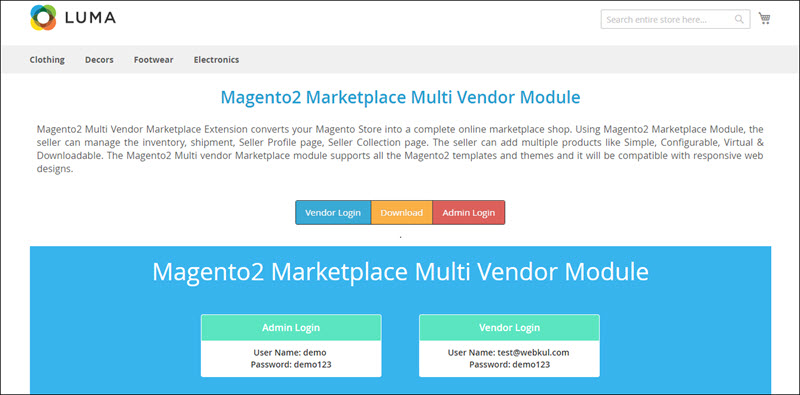Focus the 'Search entire store here' field
The image size is (800, 395).
[675, 19]
